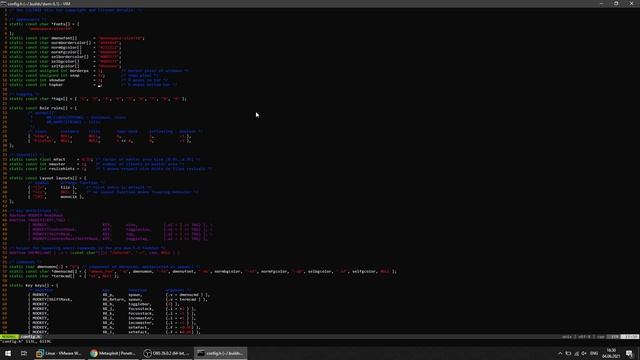
Task: Click the selbordercolor declaration line
Action: (x=65, y=57)
